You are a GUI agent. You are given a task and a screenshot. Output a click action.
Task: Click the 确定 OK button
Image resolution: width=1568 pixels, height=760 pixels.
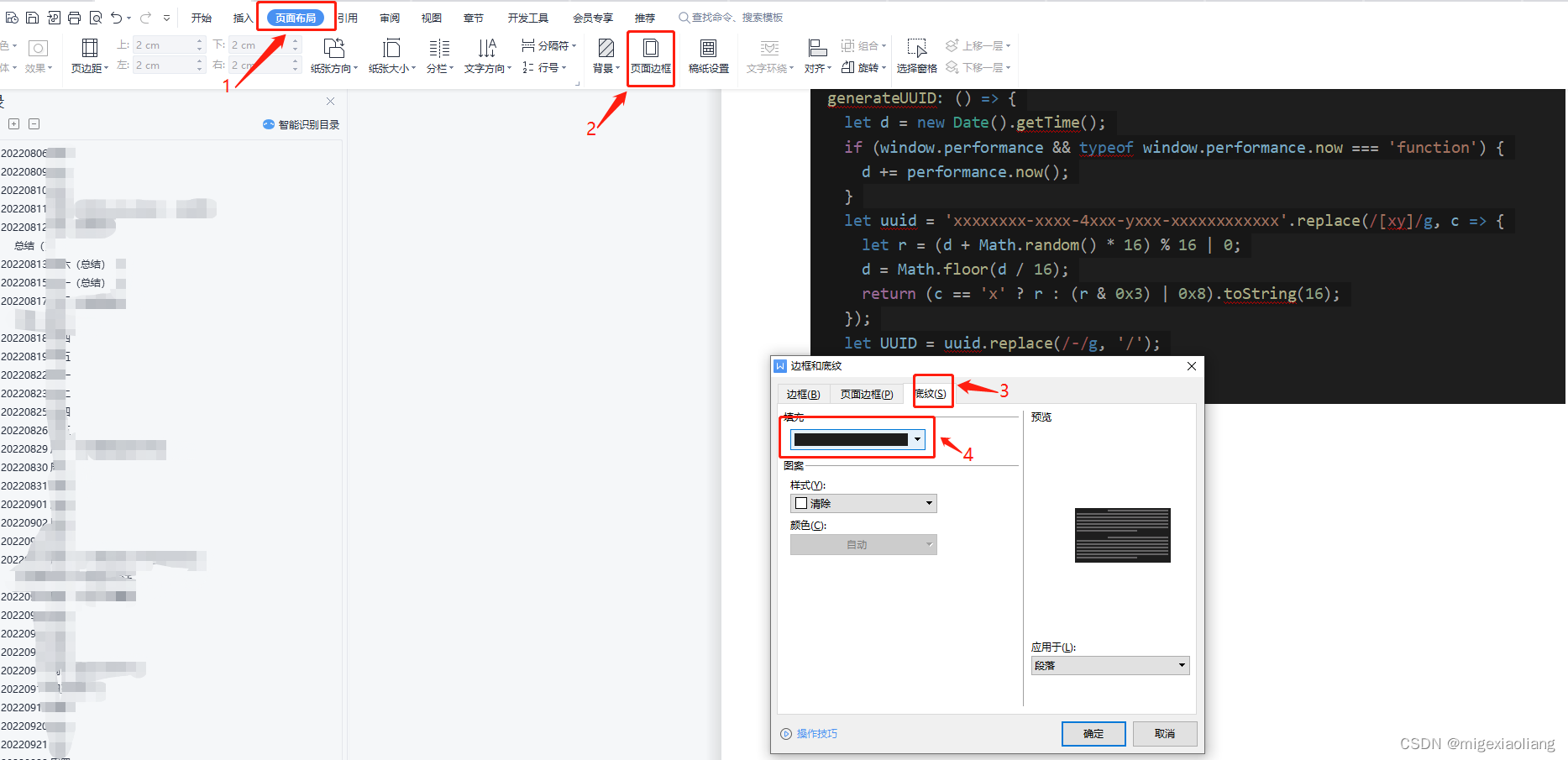(x=1093, y=733)
